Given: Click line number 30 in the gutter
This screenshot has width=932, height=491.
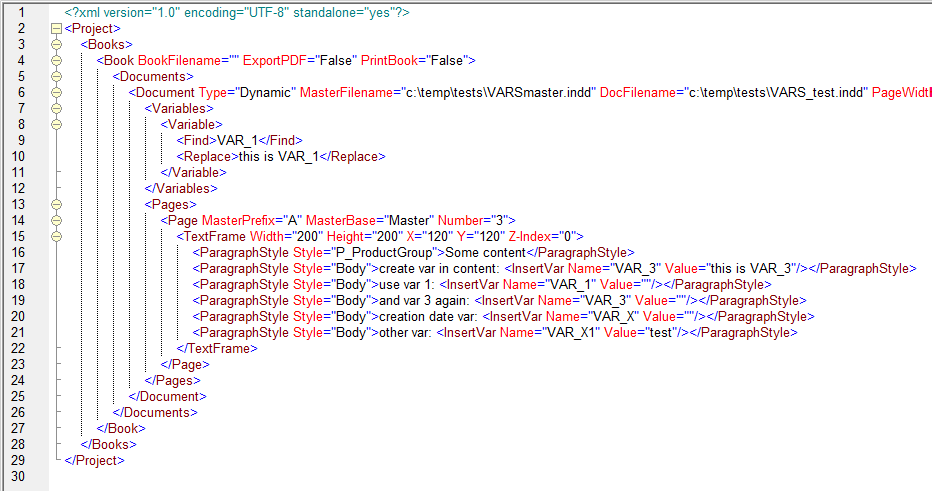Looking at the screenshot, I should 20,476.
